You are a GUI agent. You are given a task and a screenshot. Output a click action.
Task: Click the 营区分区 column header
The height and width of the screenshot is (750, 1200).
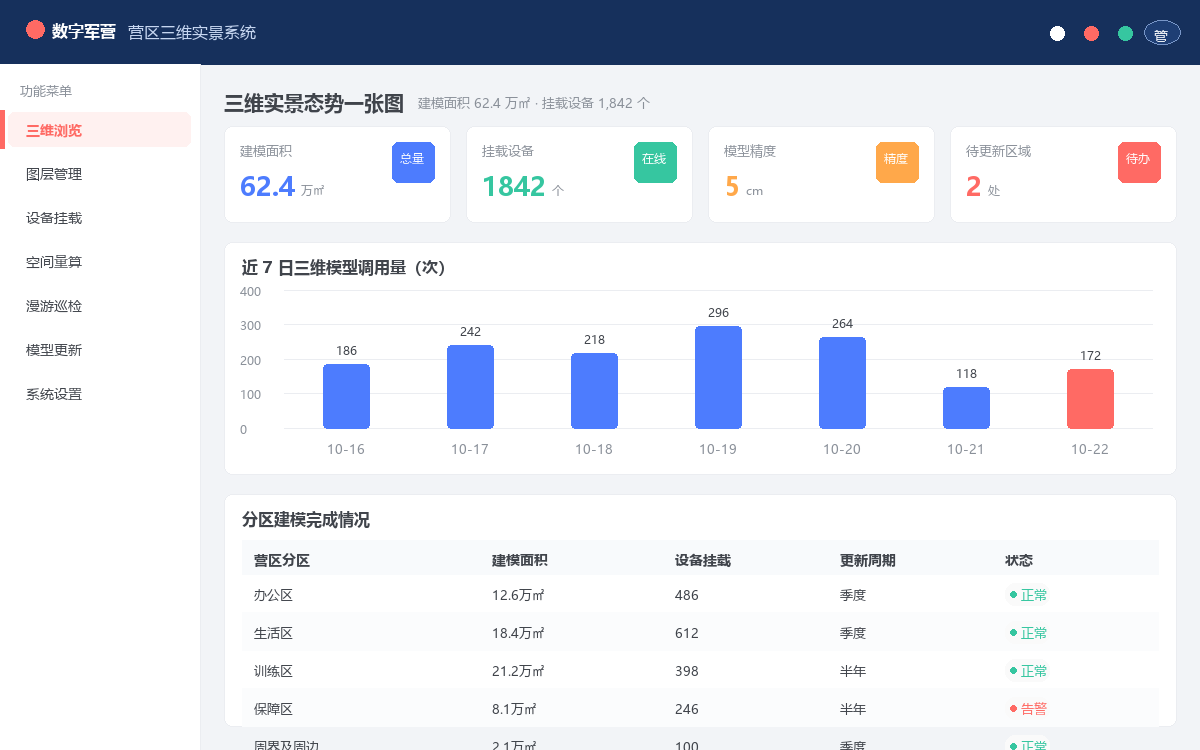point(282,561)
